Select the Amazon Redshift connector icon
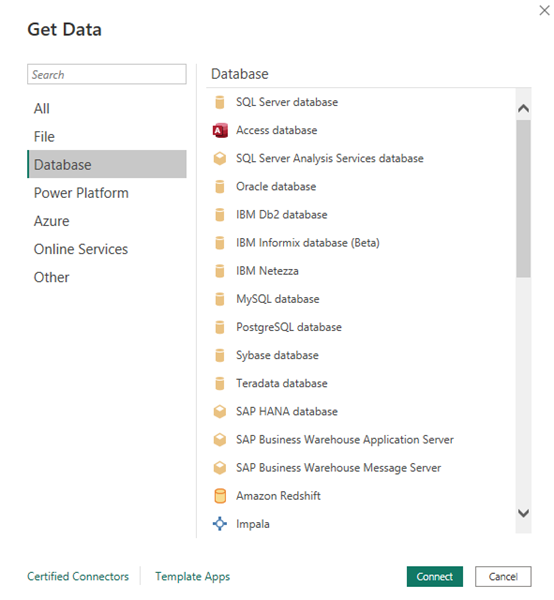Screen dimensions: 554x600 220,496
